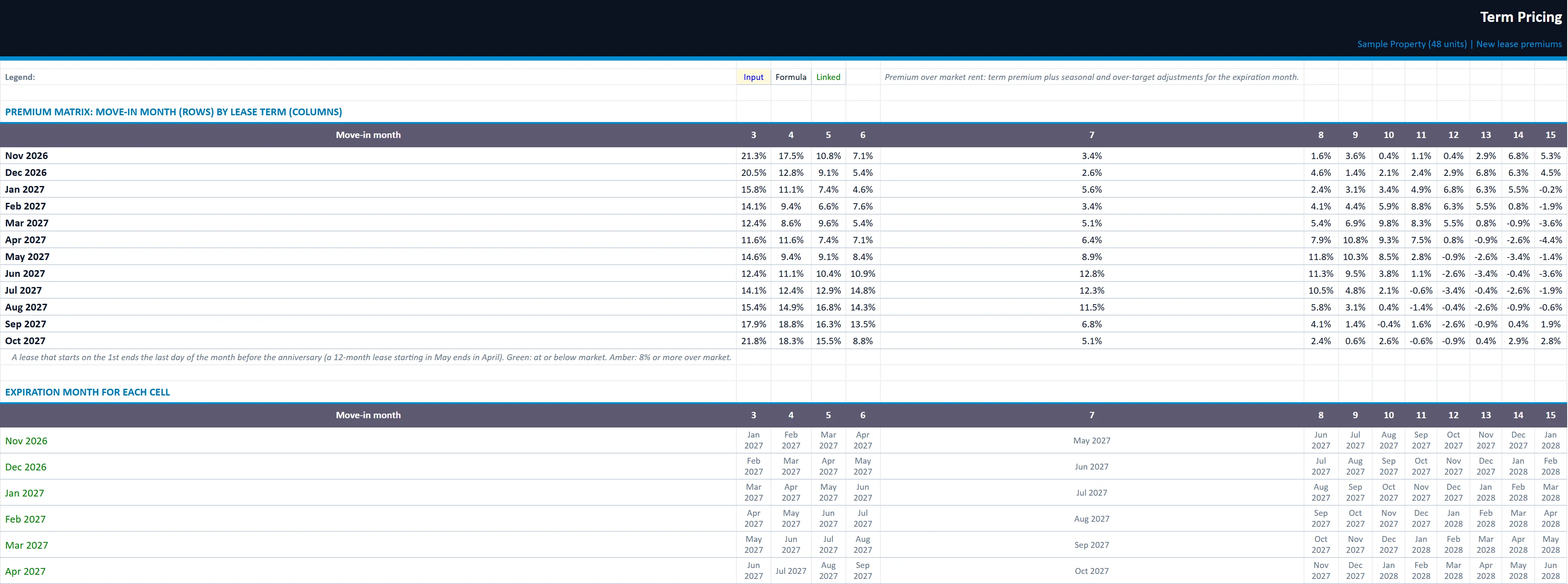This screenshot has height=584, width=1568.
Task: Select the 20.5% cell for Dec 2026
Action: tap(754, 173)
